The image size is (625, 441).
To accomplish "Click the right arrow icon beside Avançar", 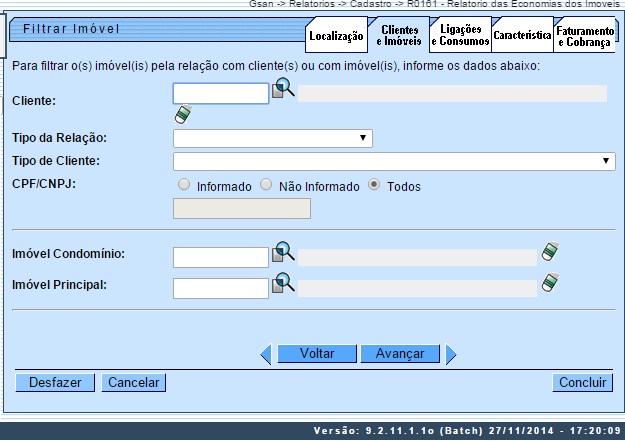I will click(x=451, y=353).
